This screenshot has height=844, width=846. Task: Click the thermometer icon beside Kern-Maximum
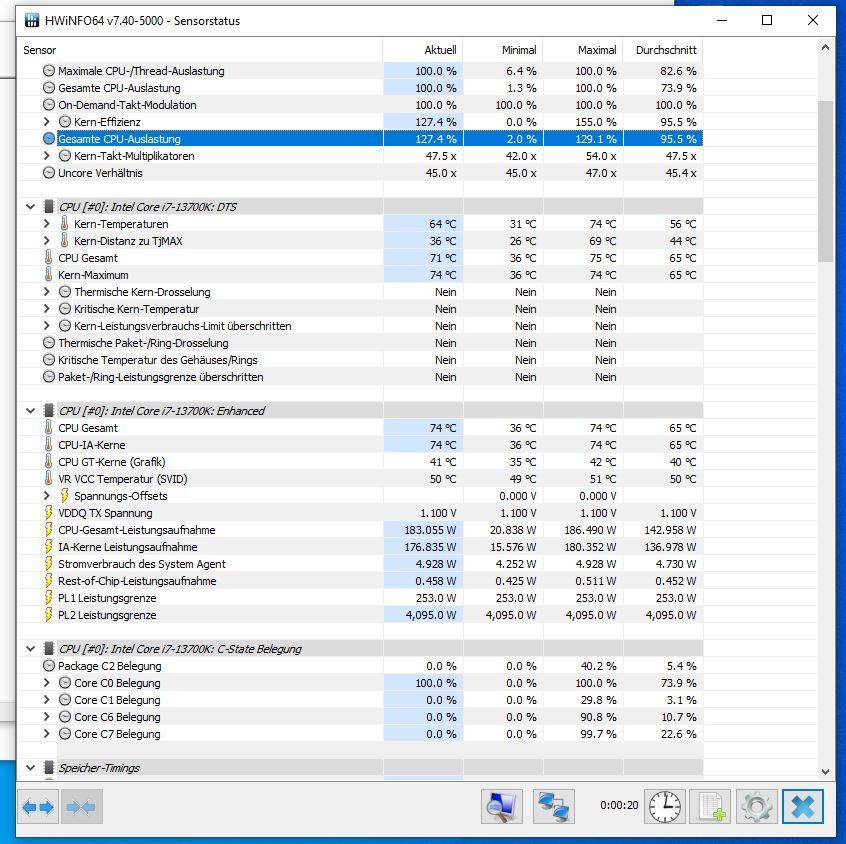49,275
